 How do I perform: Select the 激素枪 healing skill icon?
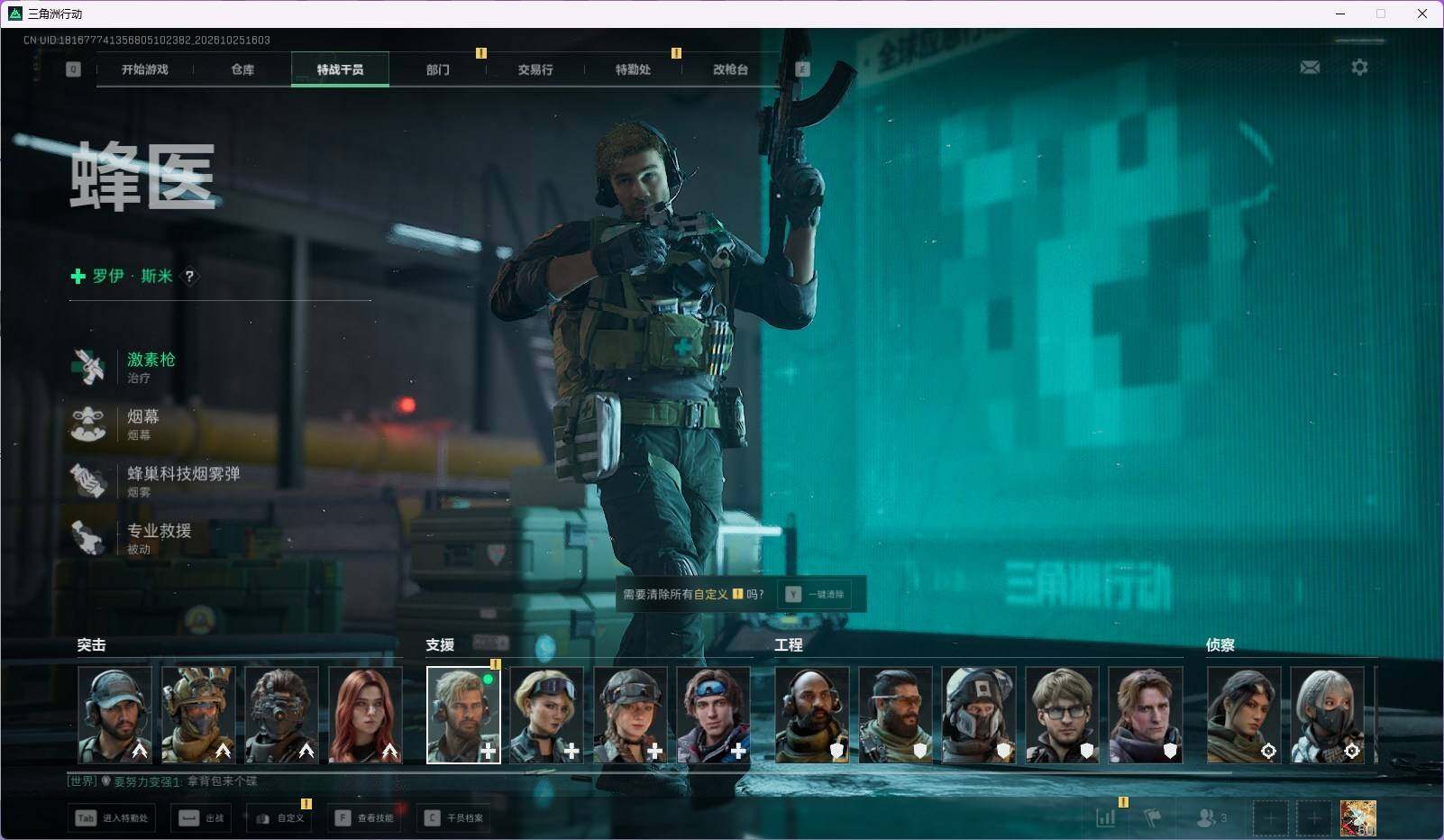[88, 367]
